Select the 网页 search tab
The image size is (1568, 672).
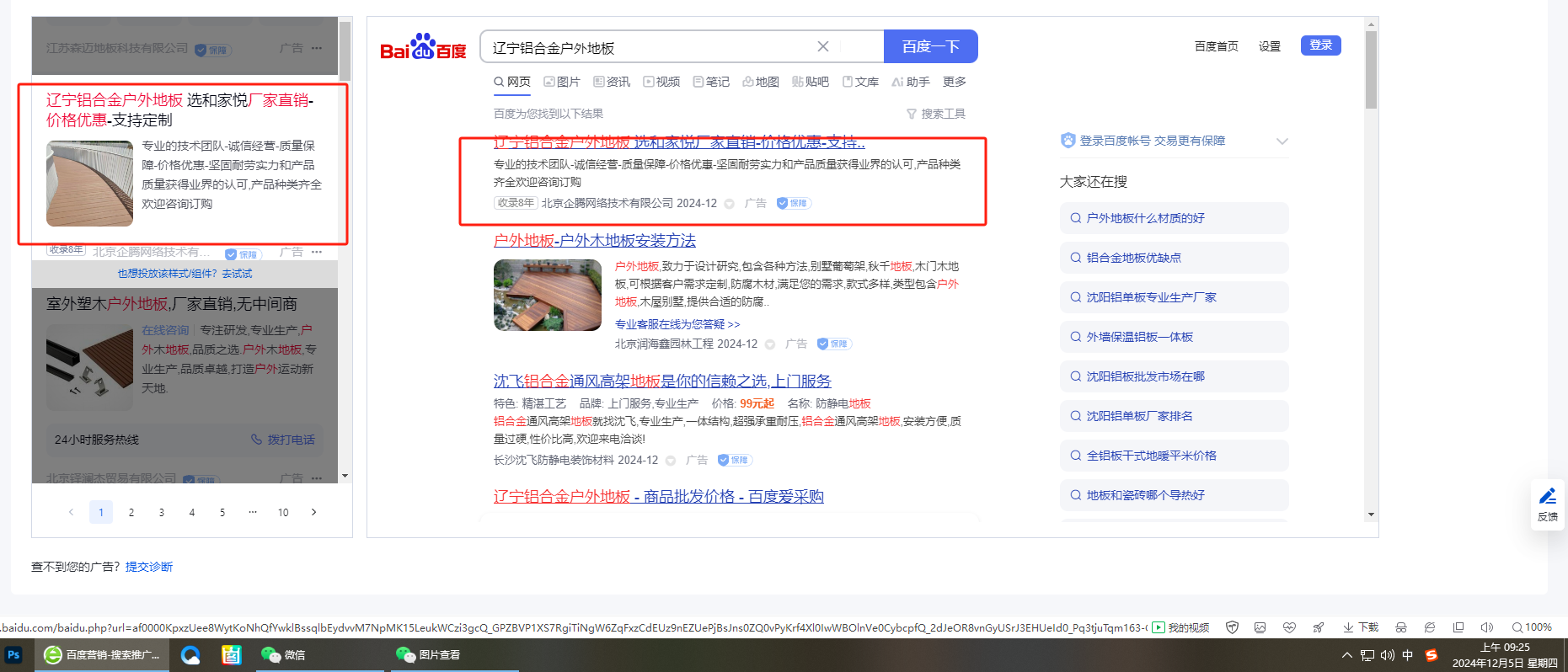coord(512,82)
